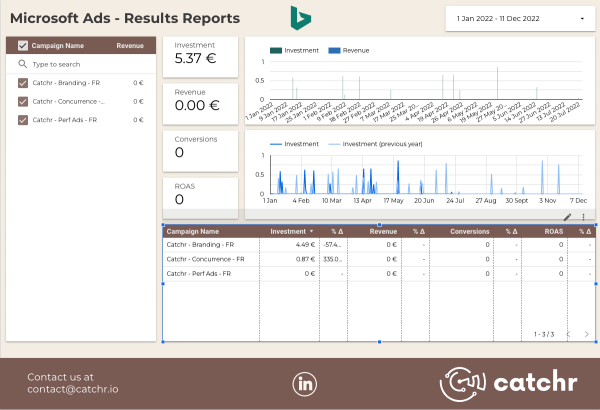Click the 335.0 percent change cell

click(x=332, y=259)
